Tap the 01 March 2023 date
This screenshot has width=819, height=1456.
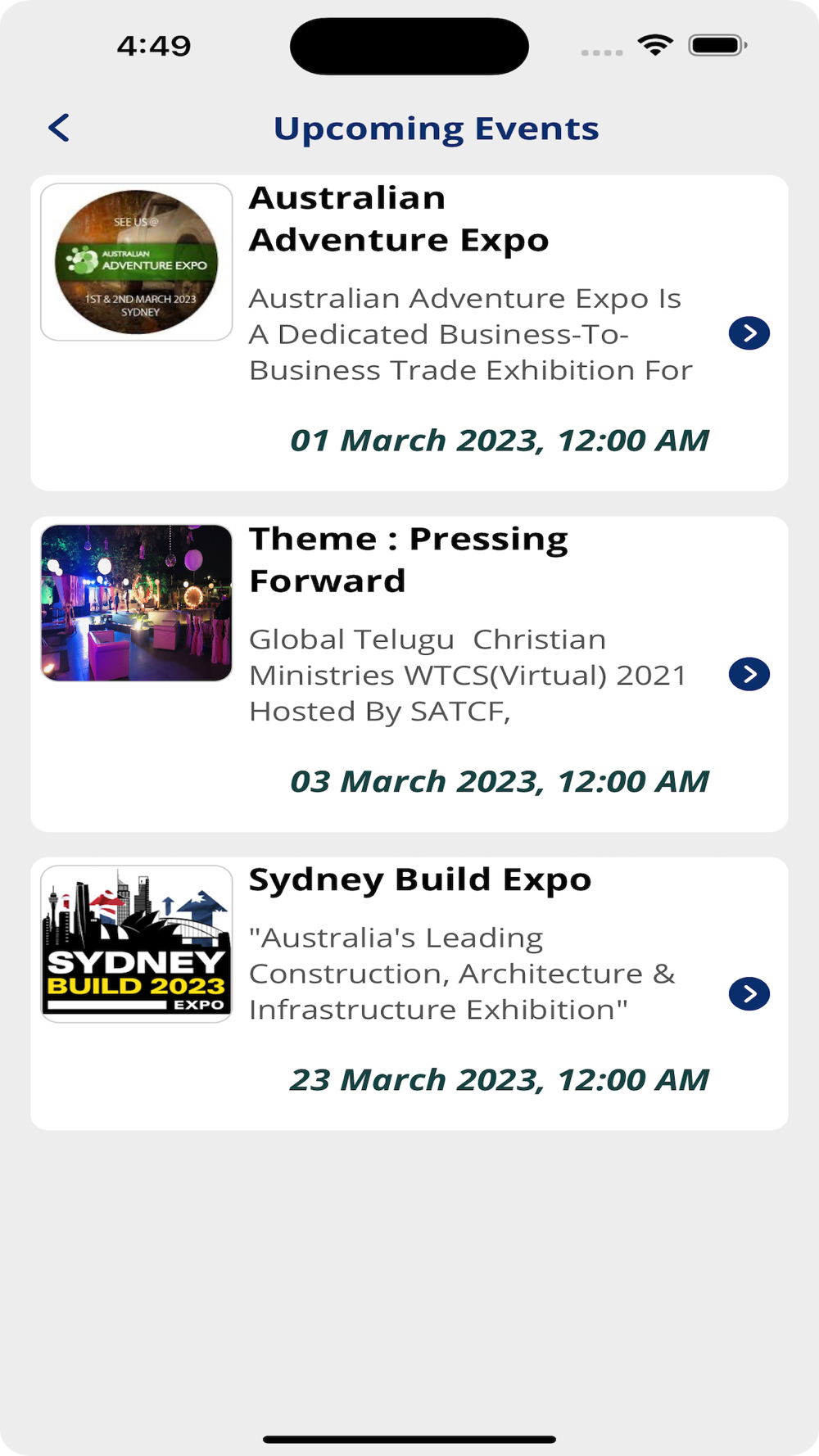[x=499, y=441]
